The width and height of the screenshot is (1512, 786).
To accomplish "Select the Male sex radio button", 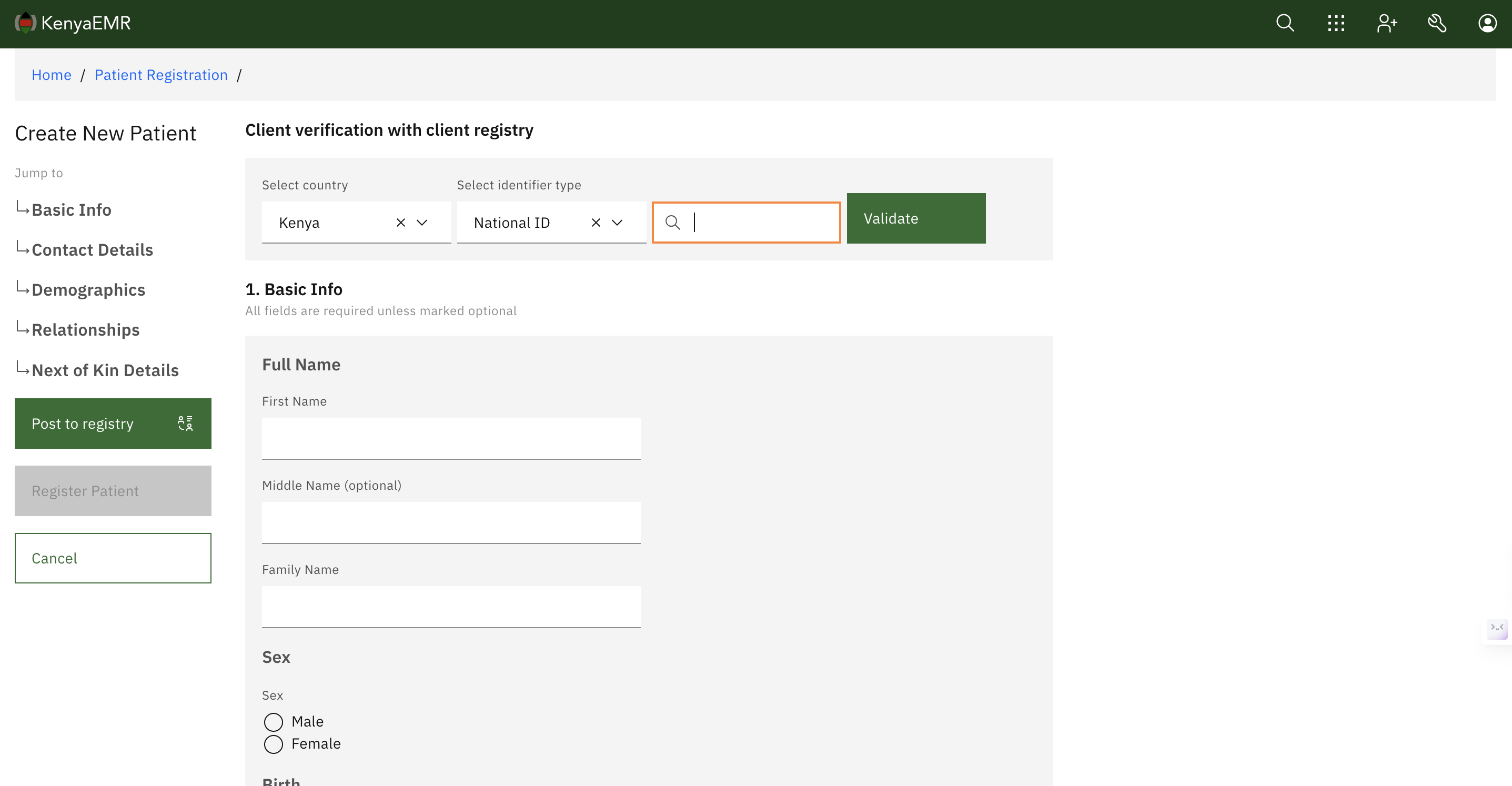I will coord(273,721).
